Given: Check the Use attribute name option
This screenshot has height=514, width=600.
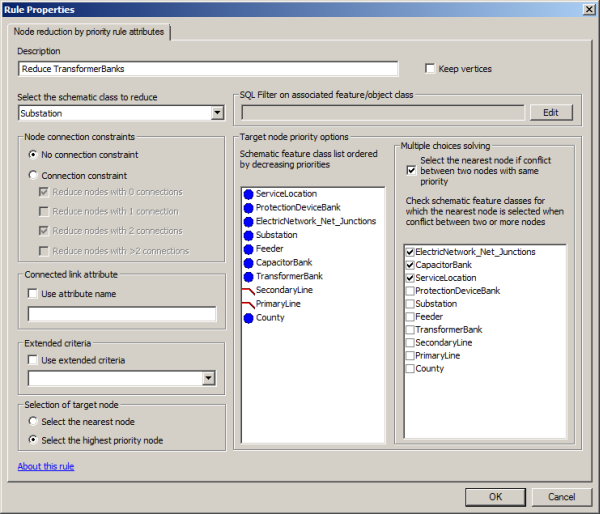Looking at the screenshot, I should click(33, 292).
